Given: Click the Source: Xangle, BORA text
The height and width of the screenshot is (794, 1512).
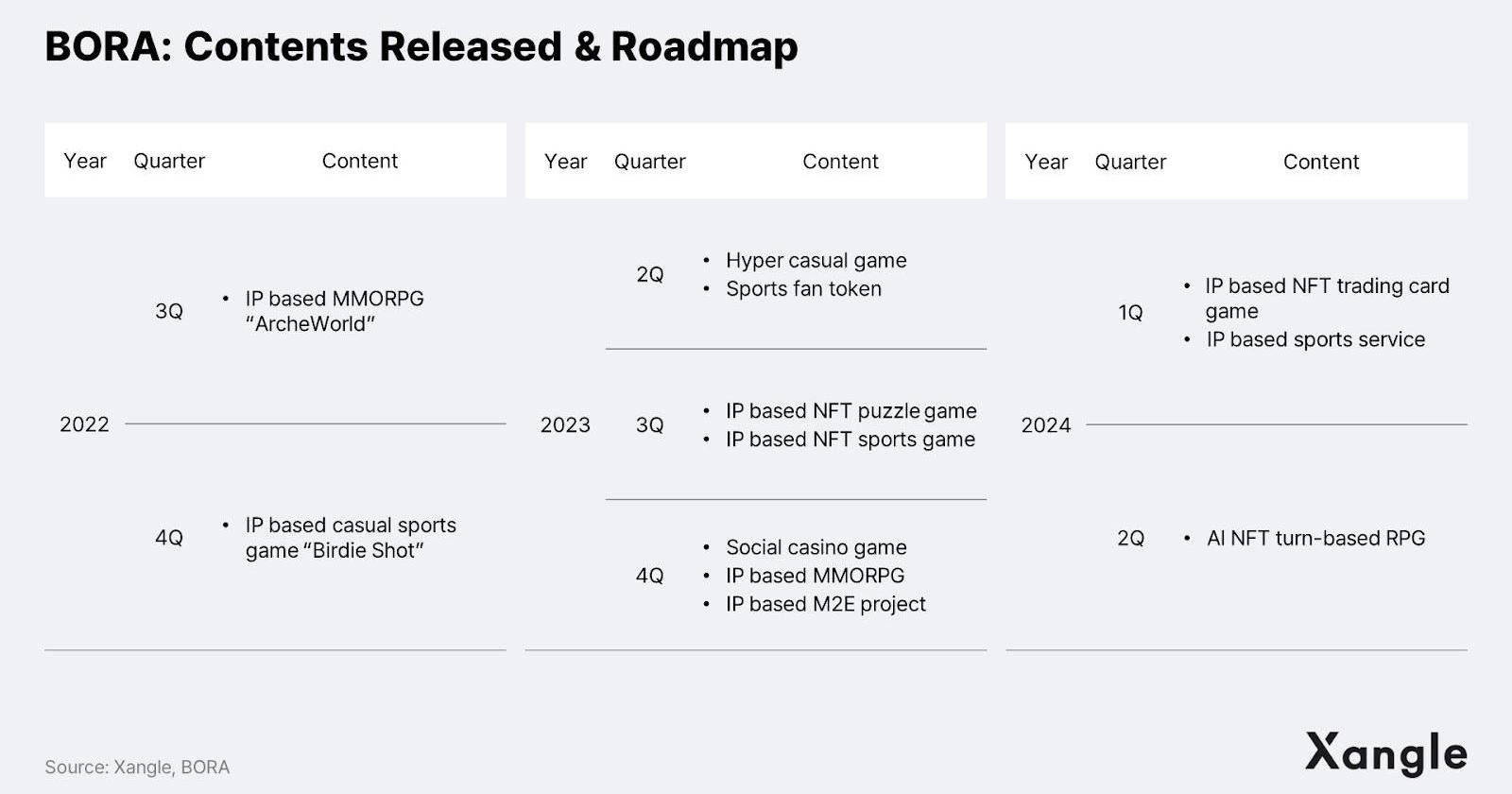Looking at the screenshot, I should coord(137,768).
